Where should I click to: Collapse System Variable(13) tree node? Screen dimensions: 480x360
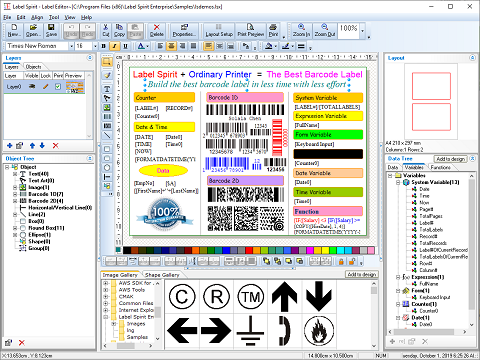click(398, 182)
